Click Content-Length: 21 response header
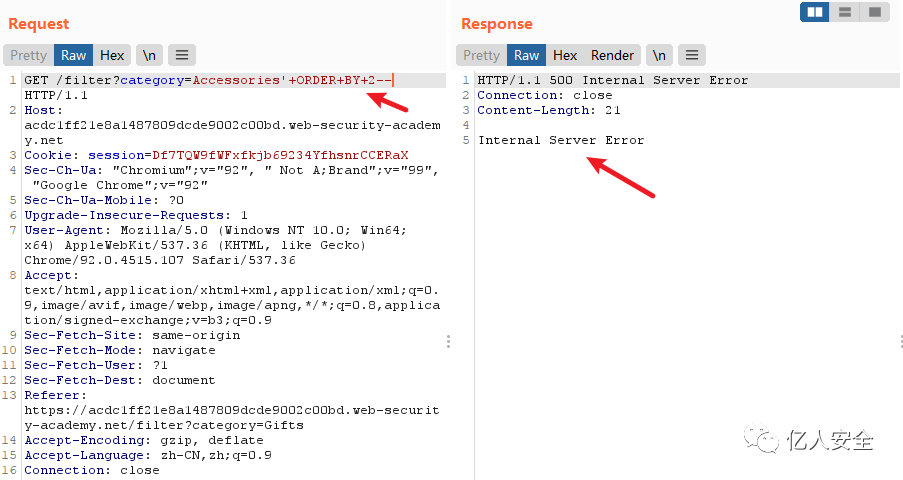The image size is (903, 480). pos(549,110)
